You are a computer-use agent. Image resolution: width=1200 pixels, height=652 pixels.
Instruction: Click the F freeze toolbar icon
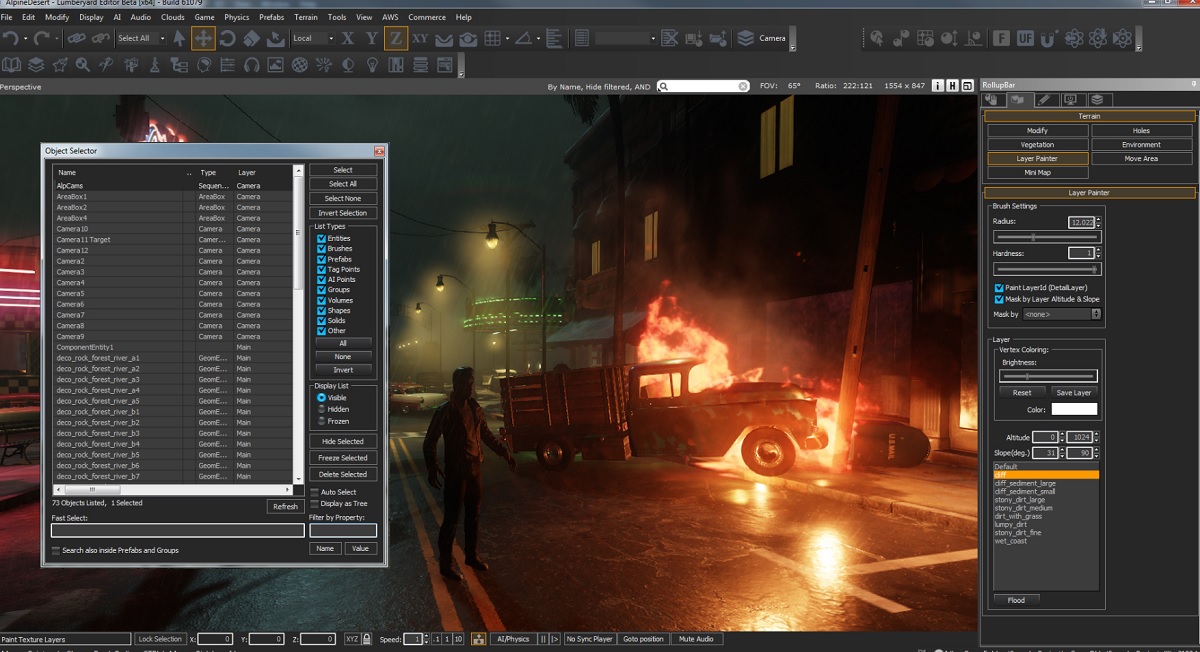click(1001, 38)
